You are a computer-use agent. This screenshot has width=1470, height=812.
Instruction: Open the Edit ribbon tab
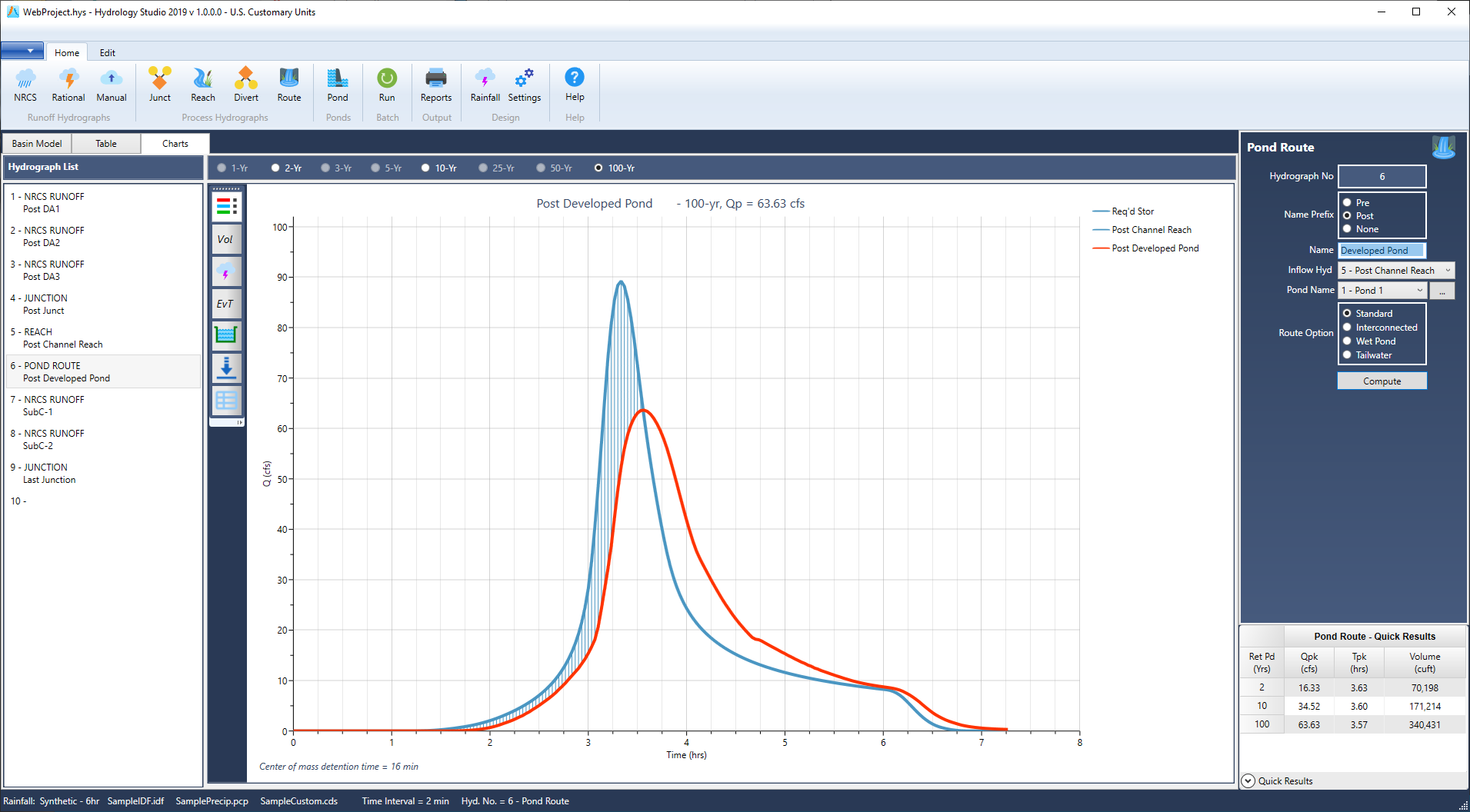(x=108, y=53)
